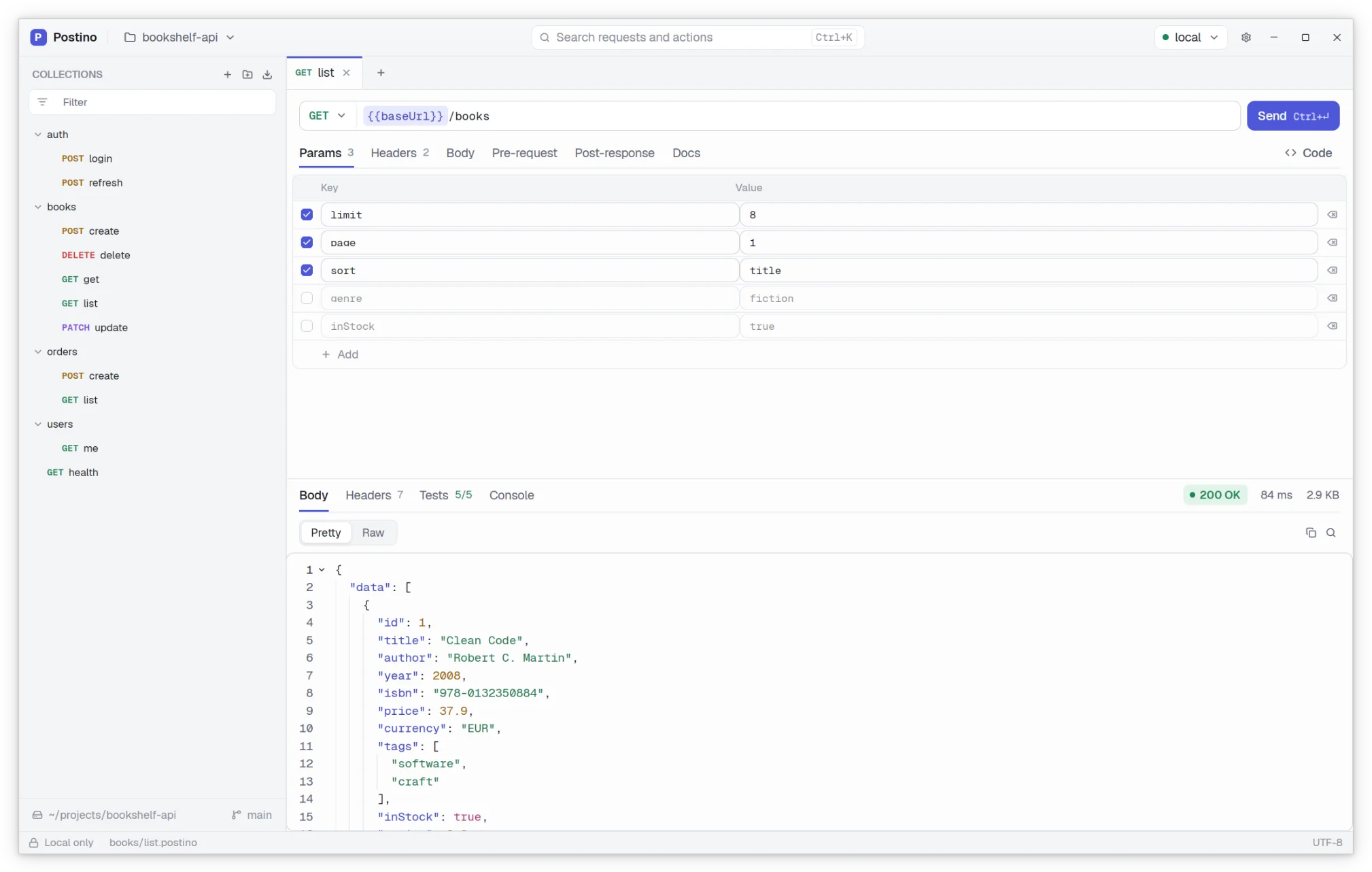Uncheck the page parameter checkbox

(x=307, y=243)
